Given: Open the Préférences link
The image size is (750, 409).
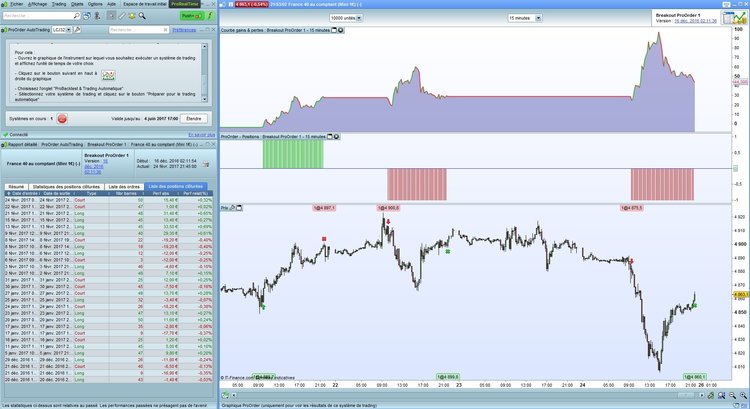Looking at the screenshot, I should click(184, 30).
